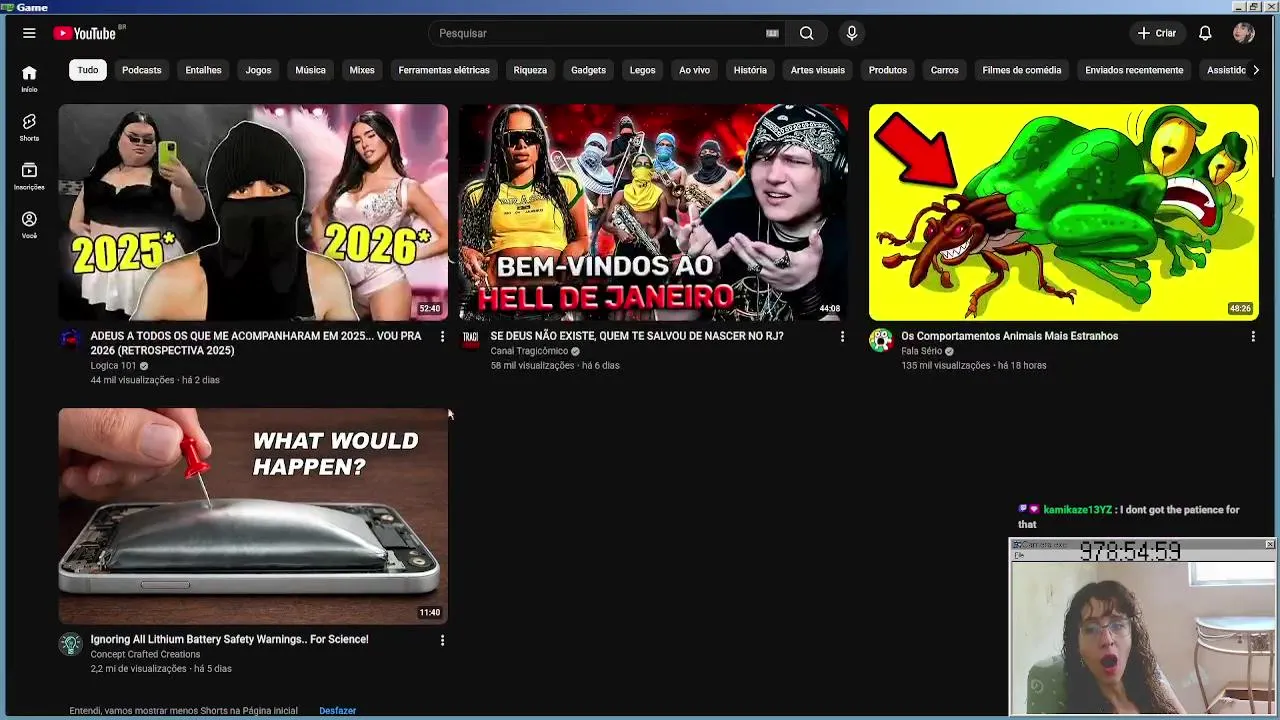Click the Criar button

click(x=1157, y=33)
